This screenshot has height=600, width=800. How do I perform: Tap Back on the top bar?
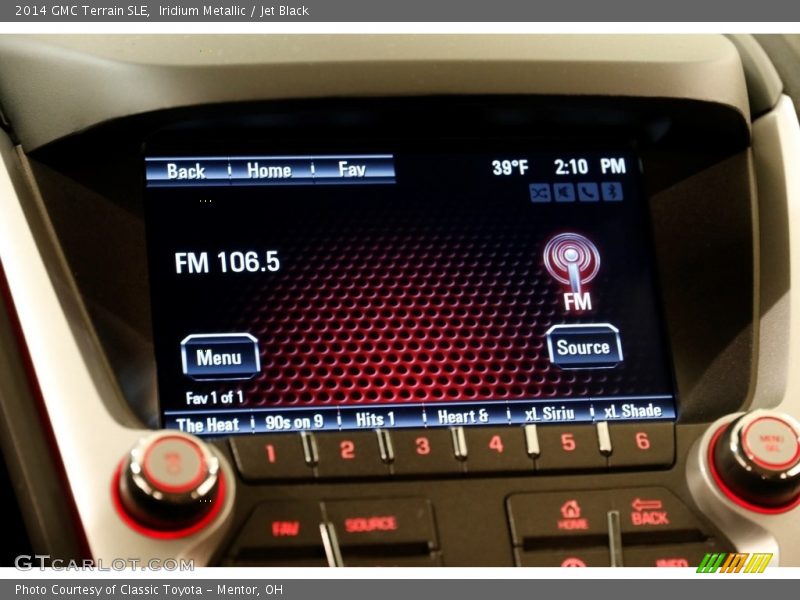point(186,171)
